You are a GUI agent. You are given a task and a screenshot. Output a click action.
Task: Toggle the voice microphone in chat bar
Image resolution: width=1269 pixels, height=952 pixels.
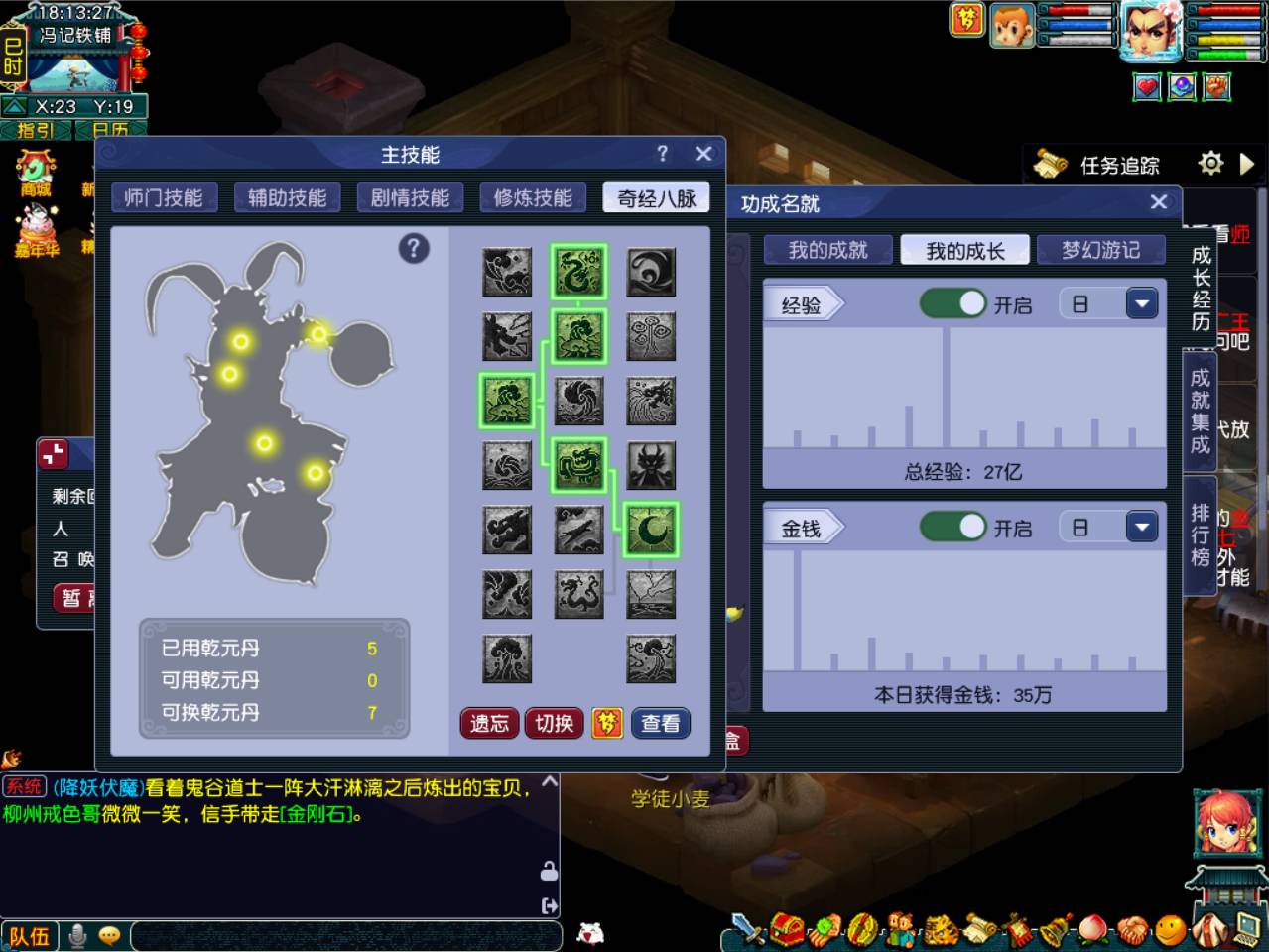(x=77, y=935)
